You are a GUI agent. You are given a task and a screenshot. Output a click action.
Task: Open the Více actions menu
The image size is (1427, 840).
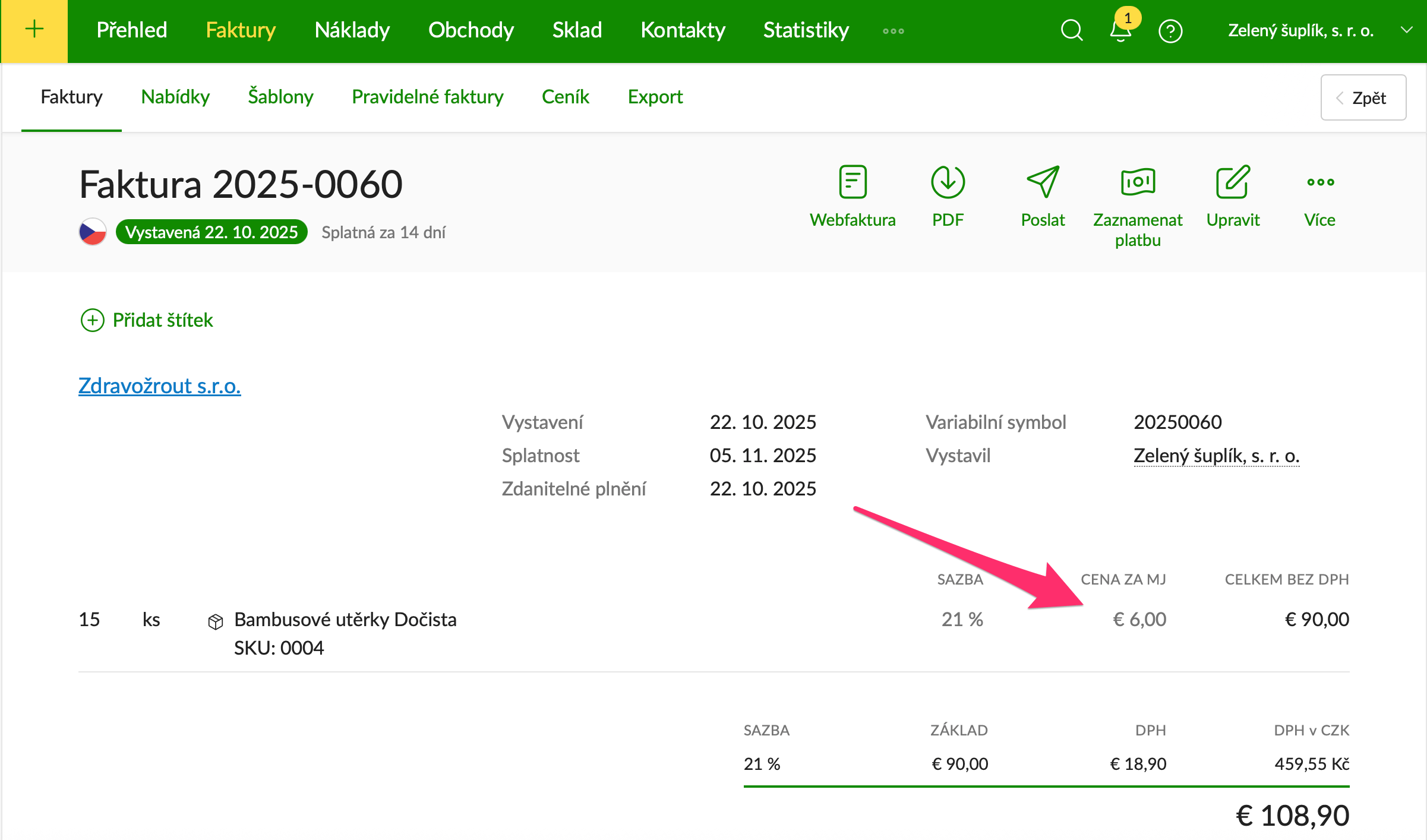point(1320,182)
